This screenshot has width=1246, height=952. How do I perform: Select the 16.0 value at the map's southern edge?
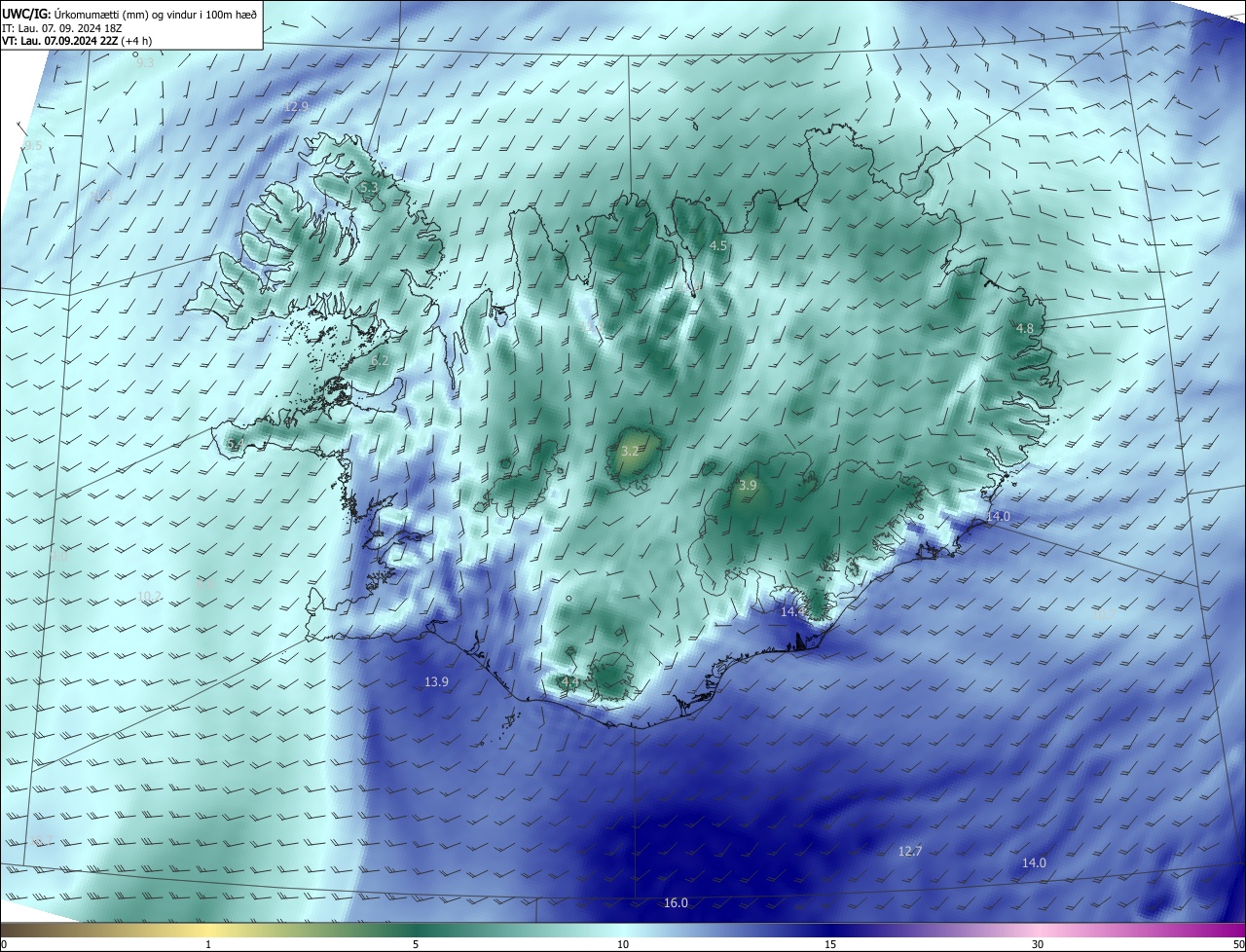[676, 903]
